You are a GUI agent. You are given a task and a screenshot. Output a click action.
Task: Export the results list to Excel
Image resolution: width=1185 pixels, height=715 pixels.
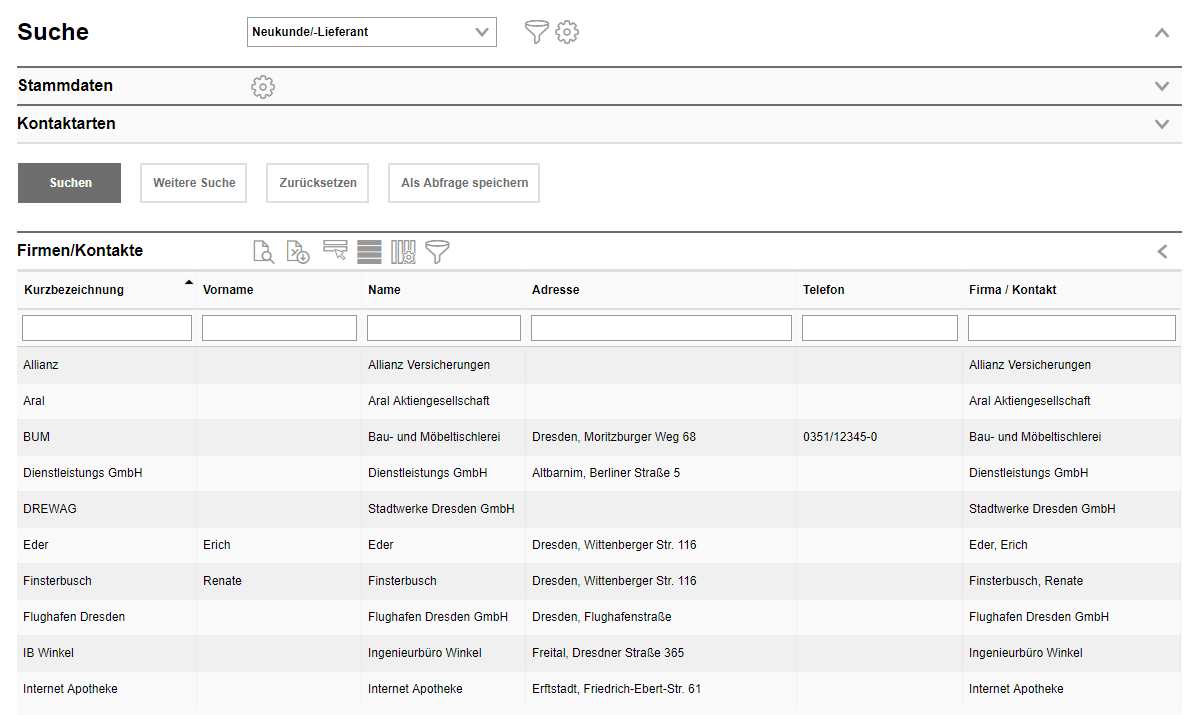coord(298,252)
